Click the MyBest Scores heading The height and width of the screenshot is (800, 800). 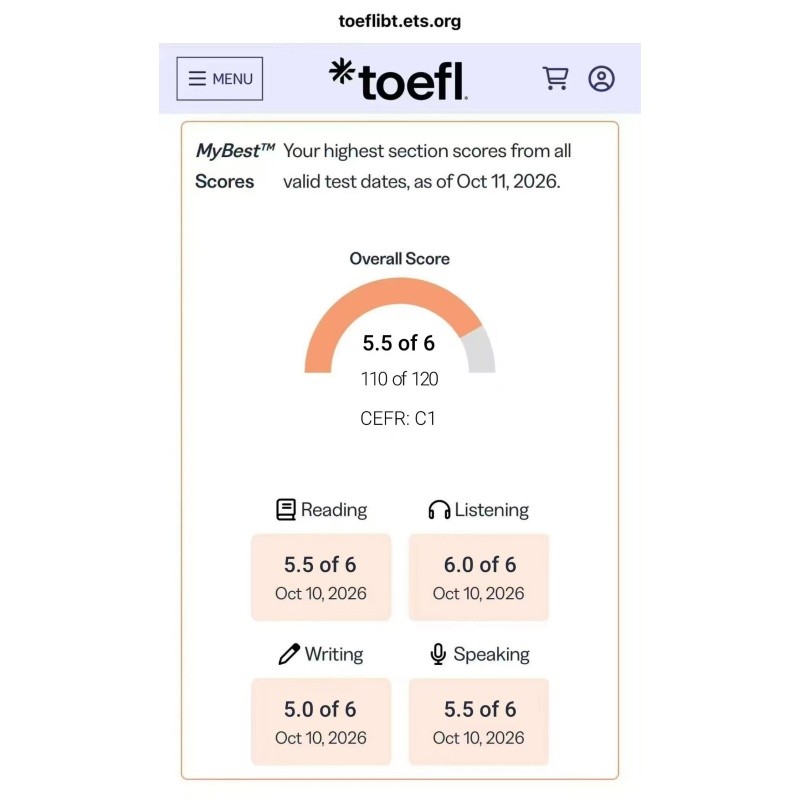[x=235, y=166]
